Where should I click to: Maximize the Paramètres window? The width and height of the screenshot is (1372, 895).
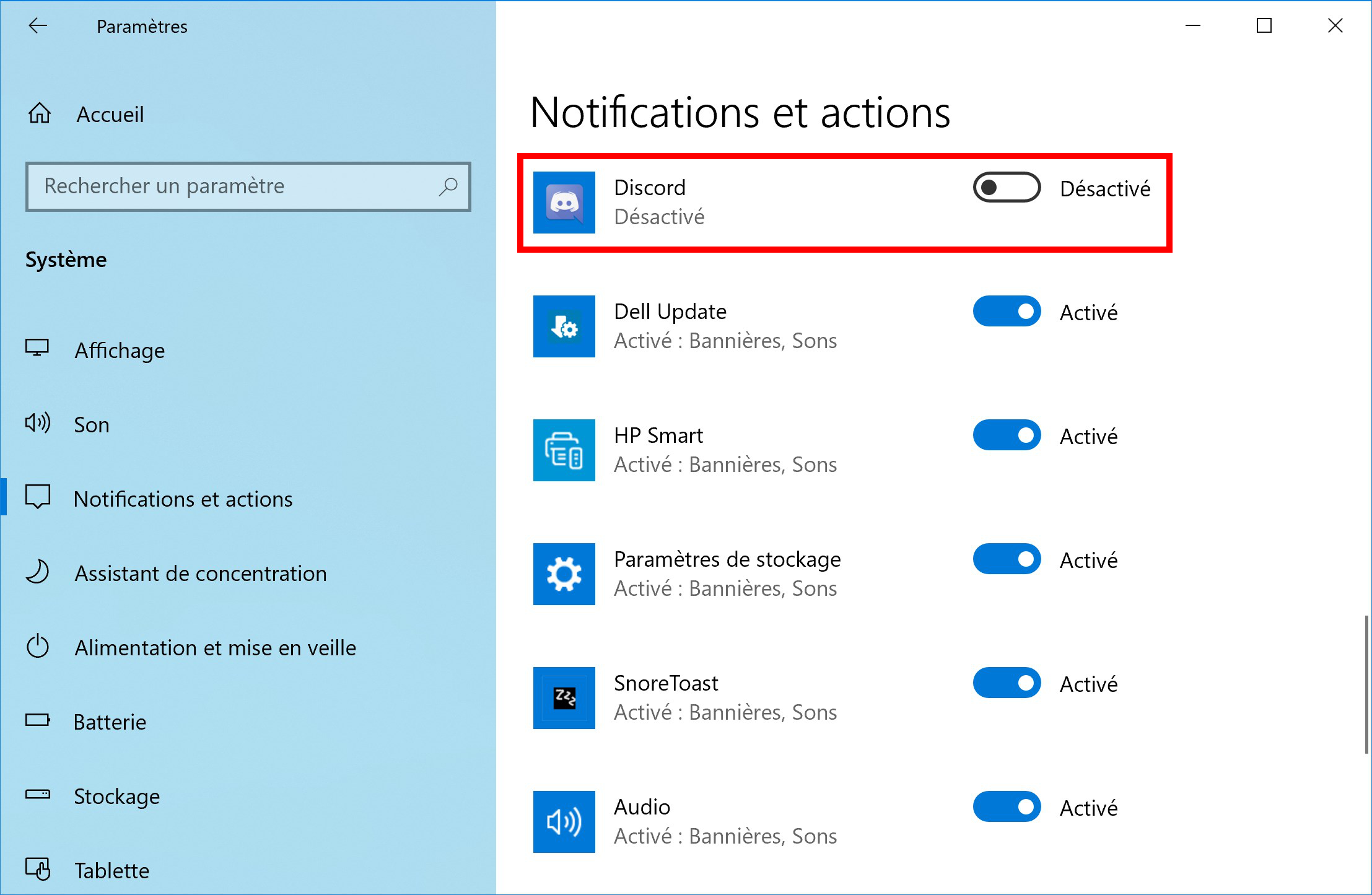pos(1264,25)
